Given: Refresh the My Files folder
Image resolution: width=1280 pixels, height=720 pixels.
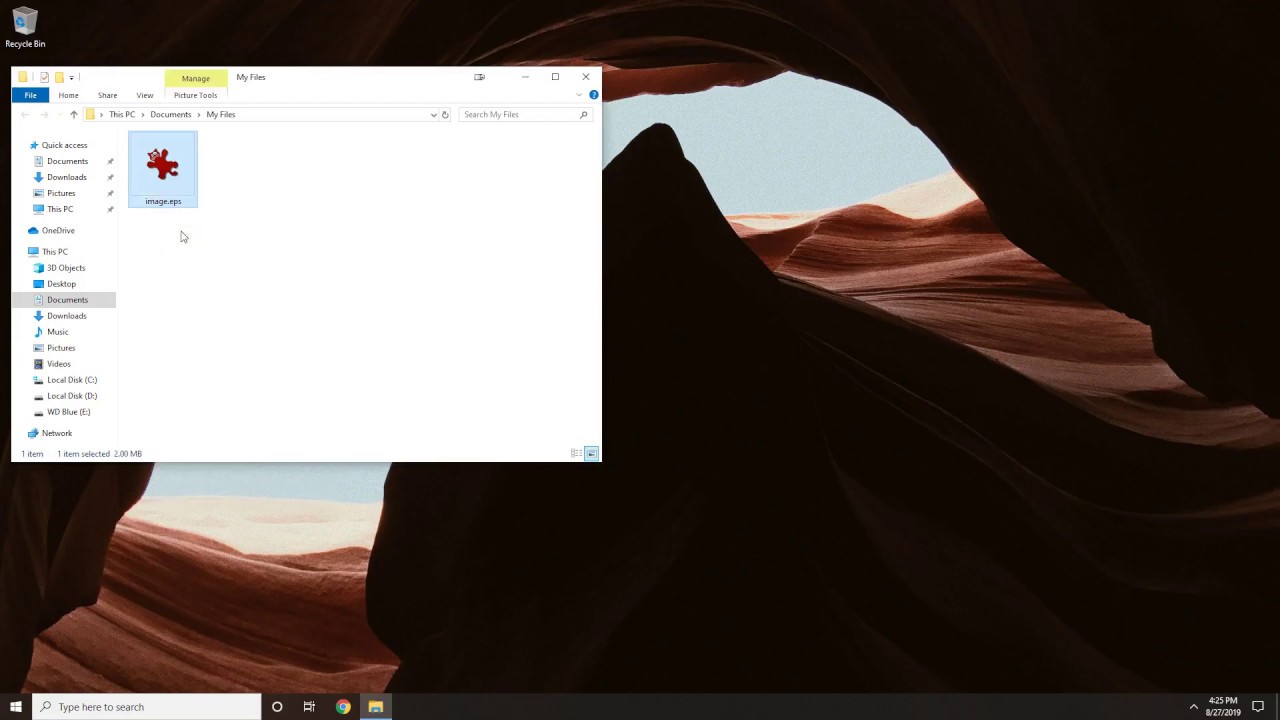Looking at the screenshot, I should (x=445, y=115).
